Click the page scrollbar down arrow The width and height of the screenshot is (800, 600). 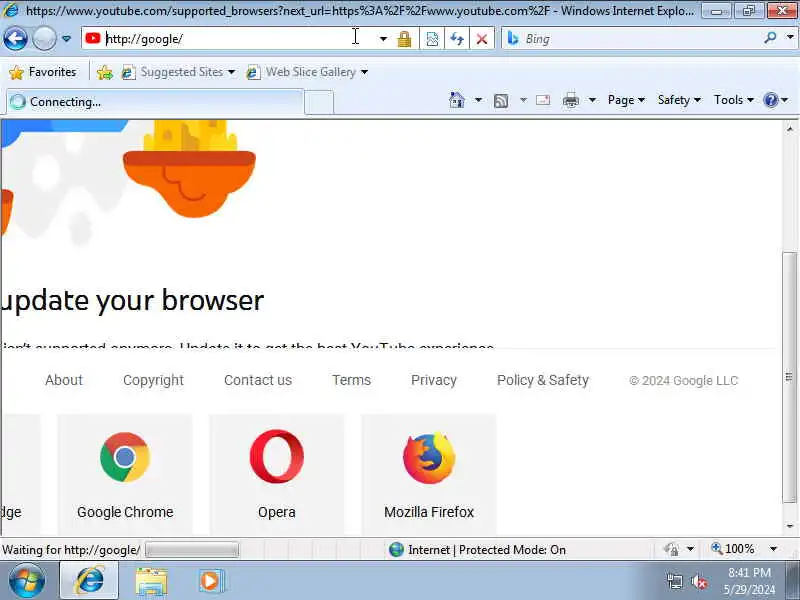(x=790, y=527)
